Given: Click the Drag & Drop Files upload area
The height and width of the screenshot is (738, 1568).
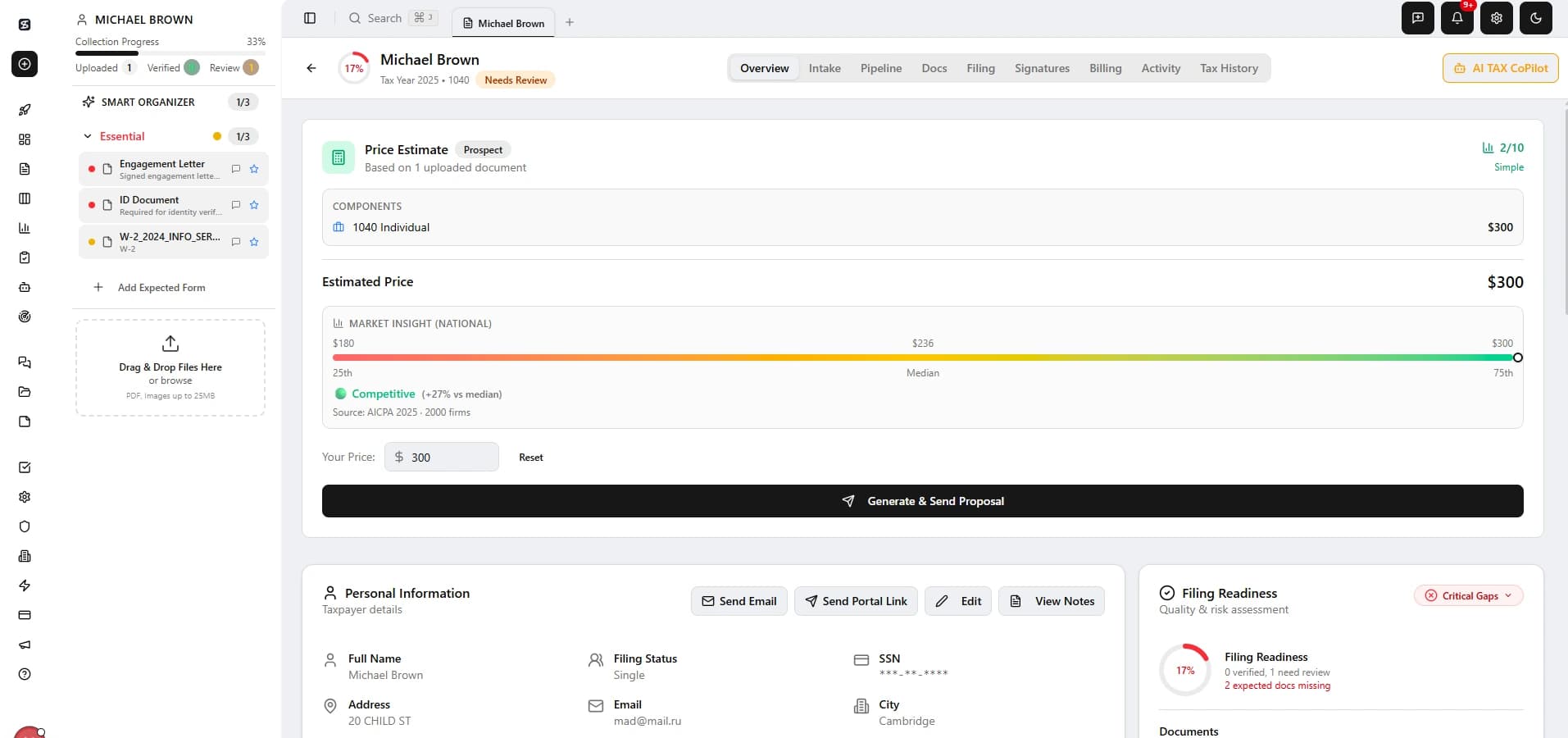Looking at the screenshot, I should pyautogui.click(x=170, y=368).
